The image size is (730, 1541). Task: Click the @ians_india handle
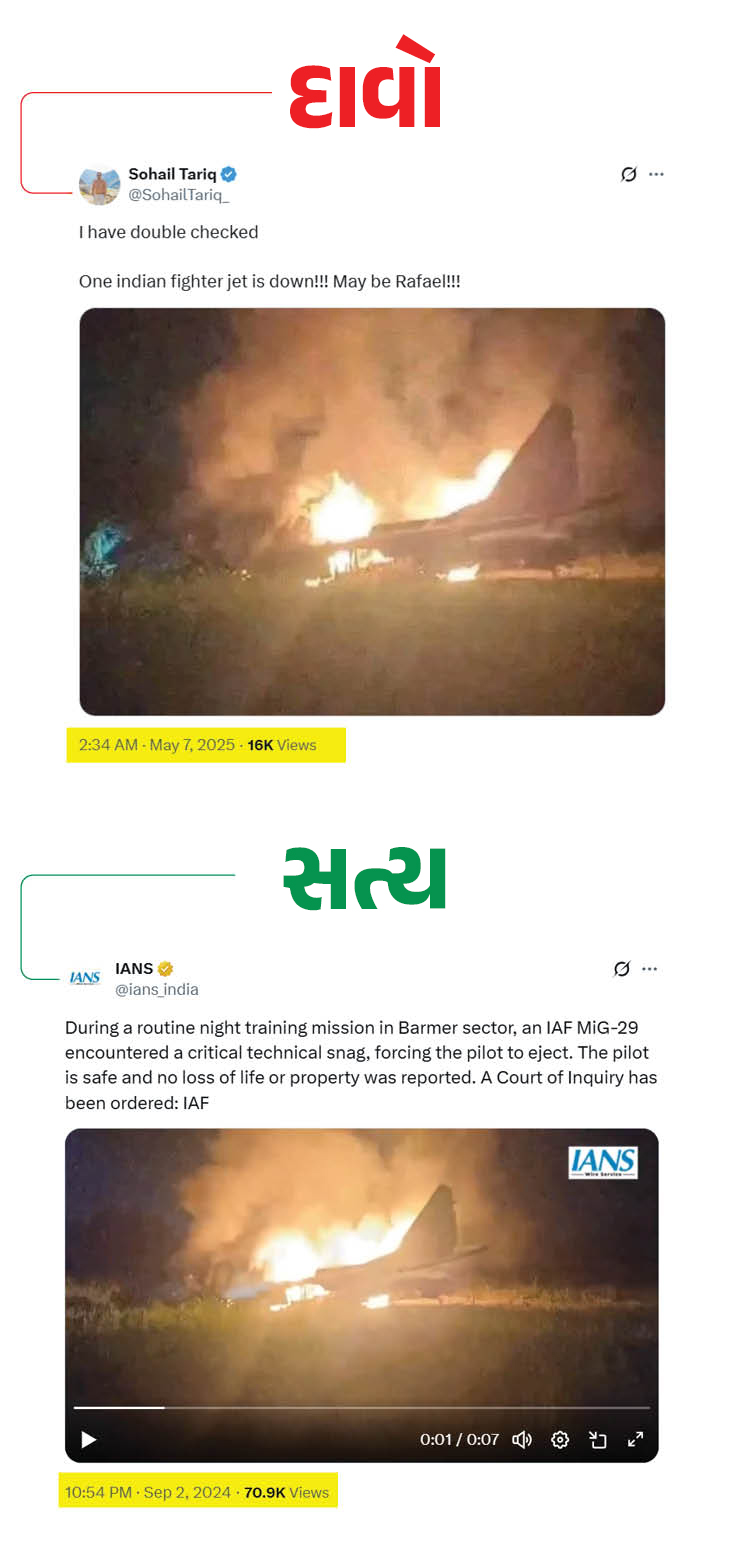[x=157, y=989]
